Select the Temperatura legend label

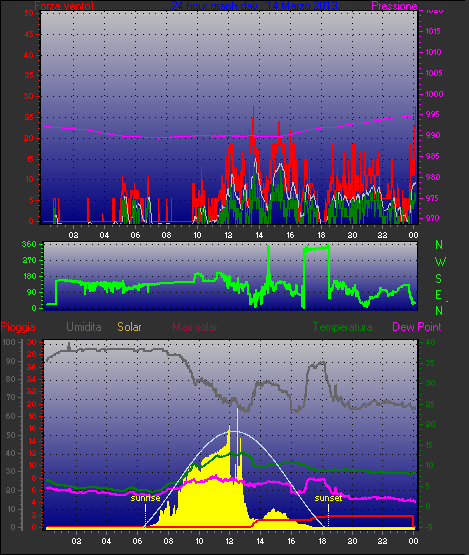tap(343, 327)
